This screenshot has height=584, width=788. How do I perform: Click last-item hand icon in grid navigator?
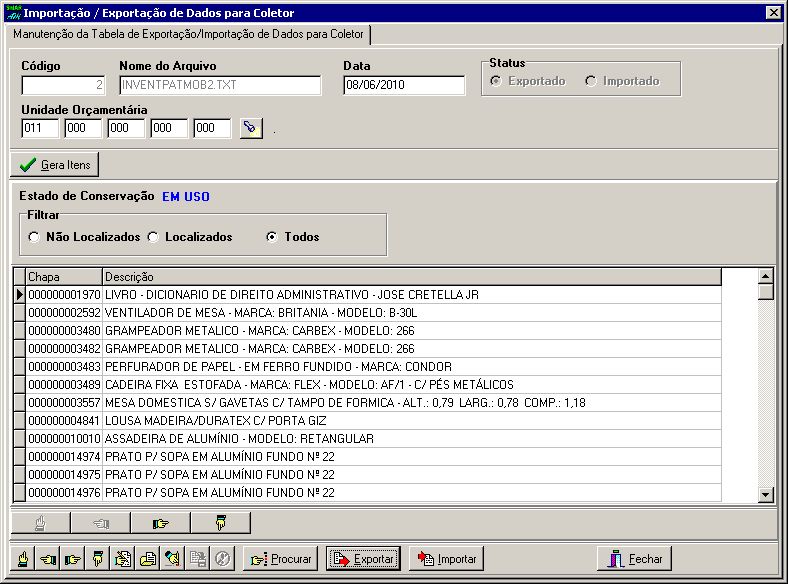click(x=221, y=523)
